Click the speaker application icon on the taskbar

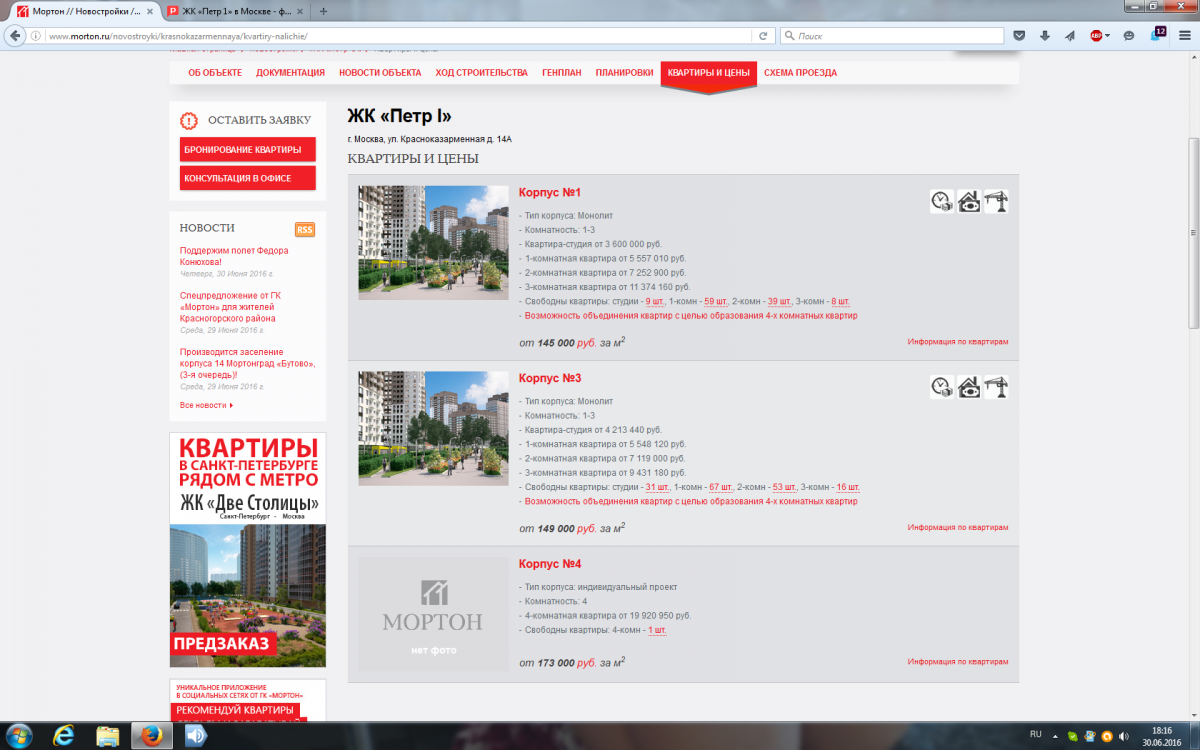(x=195, y=735)
